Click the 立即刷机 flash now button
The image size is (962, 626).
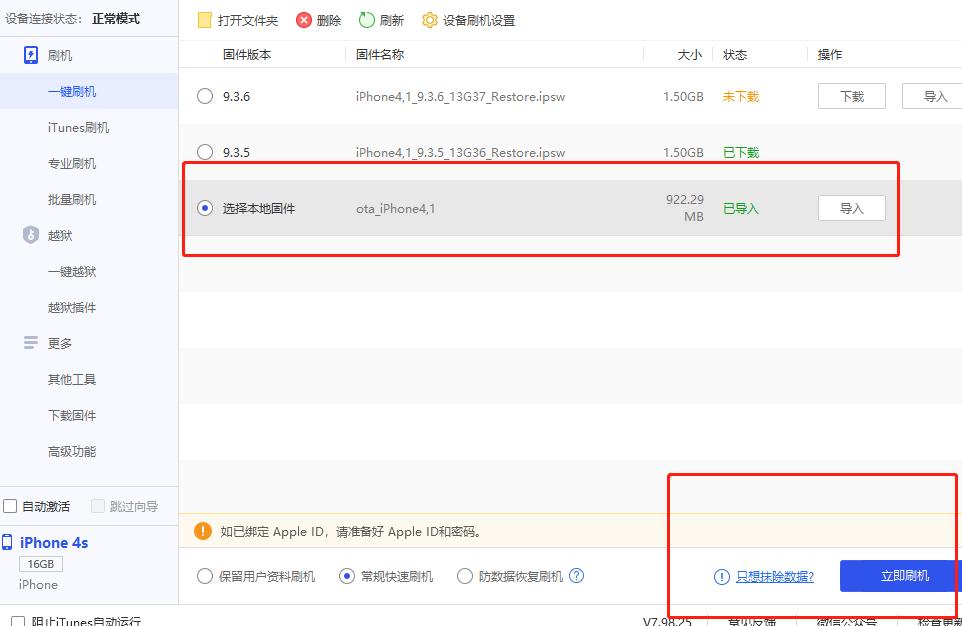click(x=897, y=575)
